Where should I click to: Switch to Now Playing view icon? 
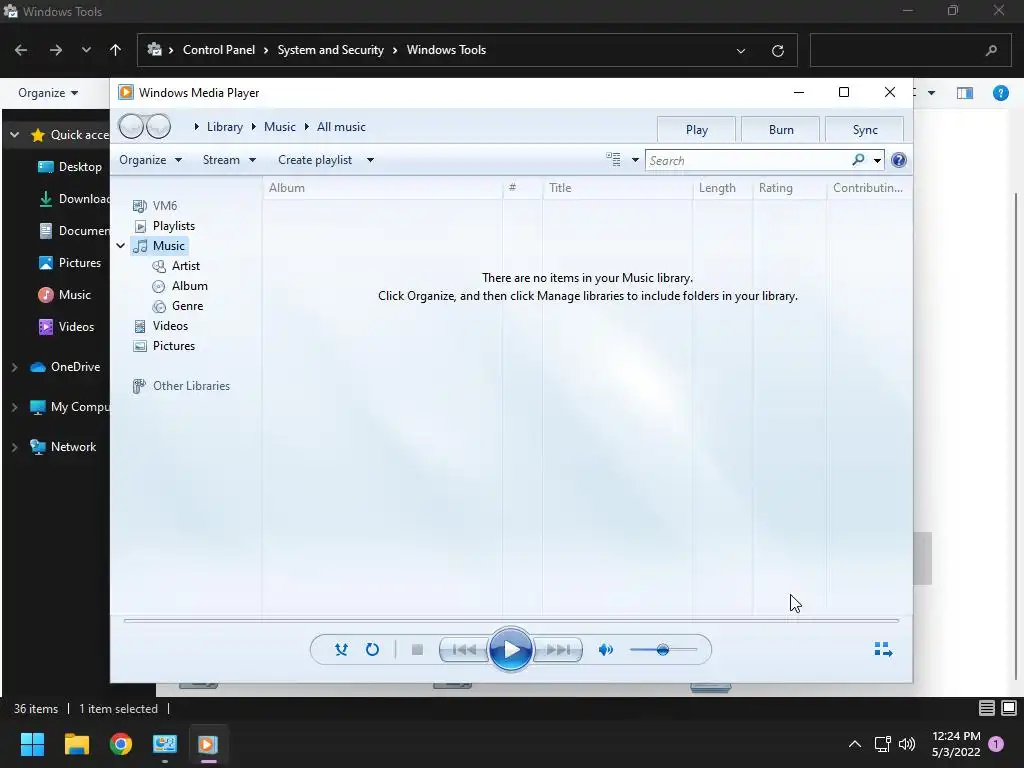point(883,649)
